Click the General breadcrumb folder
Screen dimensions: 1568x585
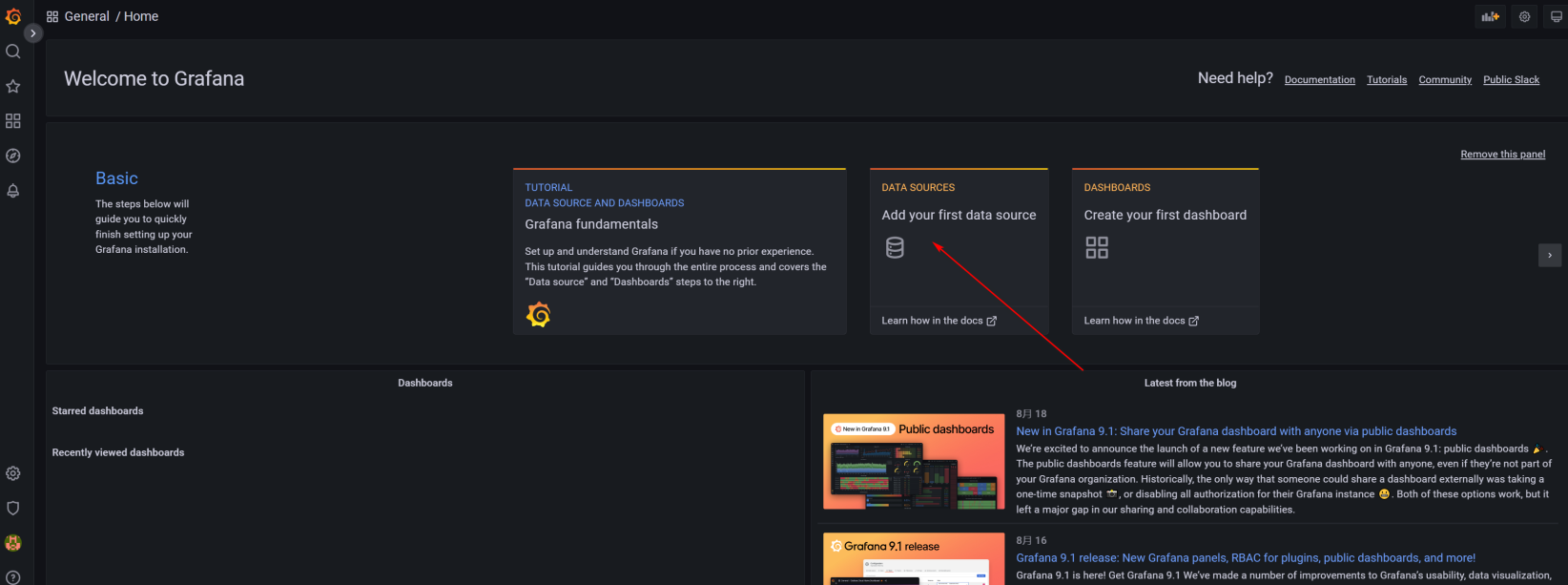click(87, 16)
